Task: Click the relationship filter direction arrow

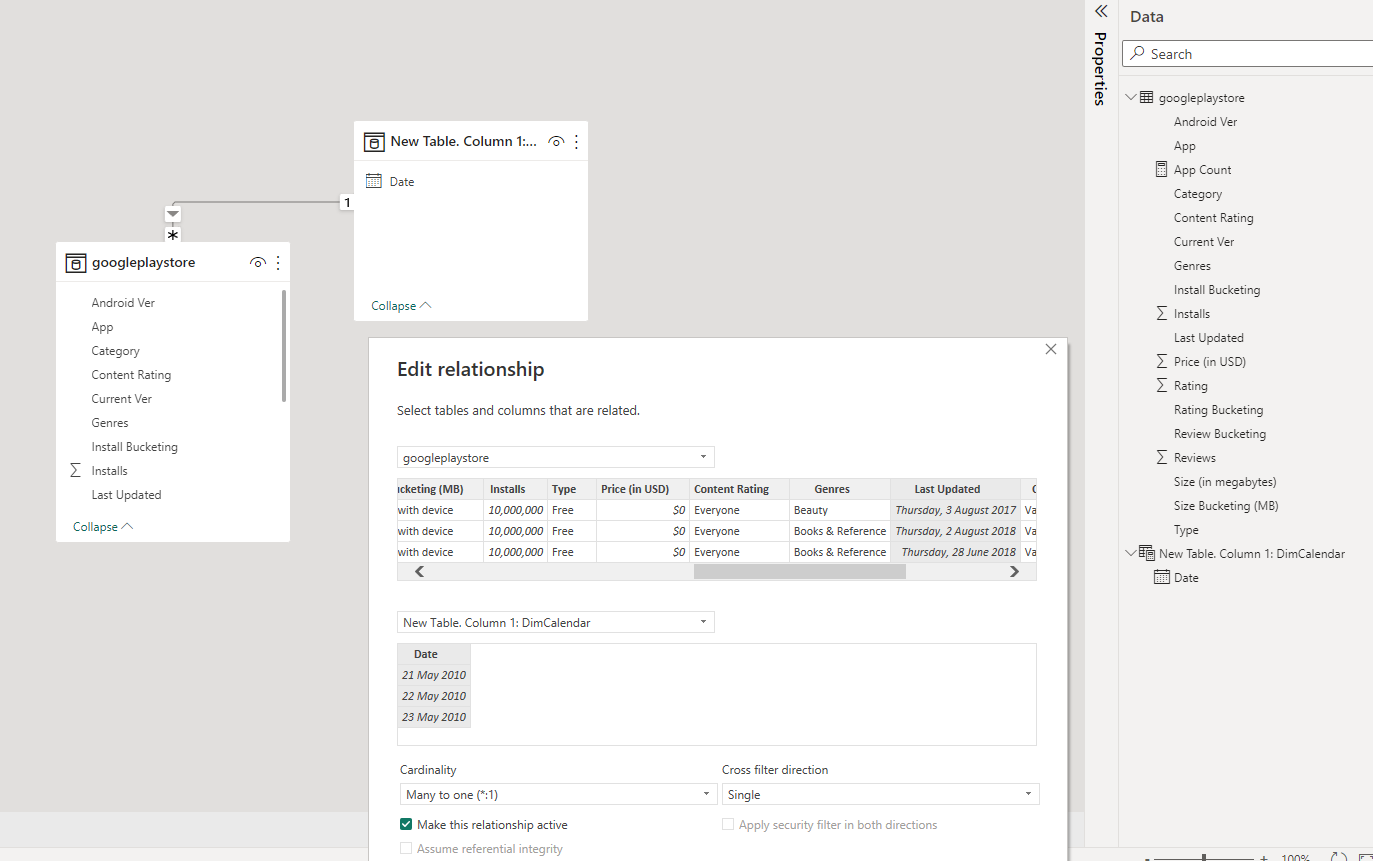Action: 173,214
